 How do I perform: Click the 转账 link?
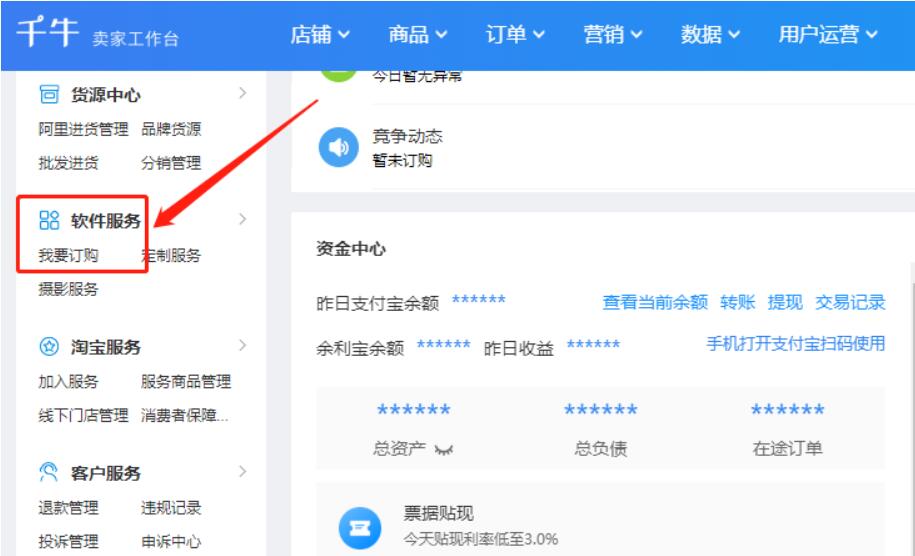[738, 302]
